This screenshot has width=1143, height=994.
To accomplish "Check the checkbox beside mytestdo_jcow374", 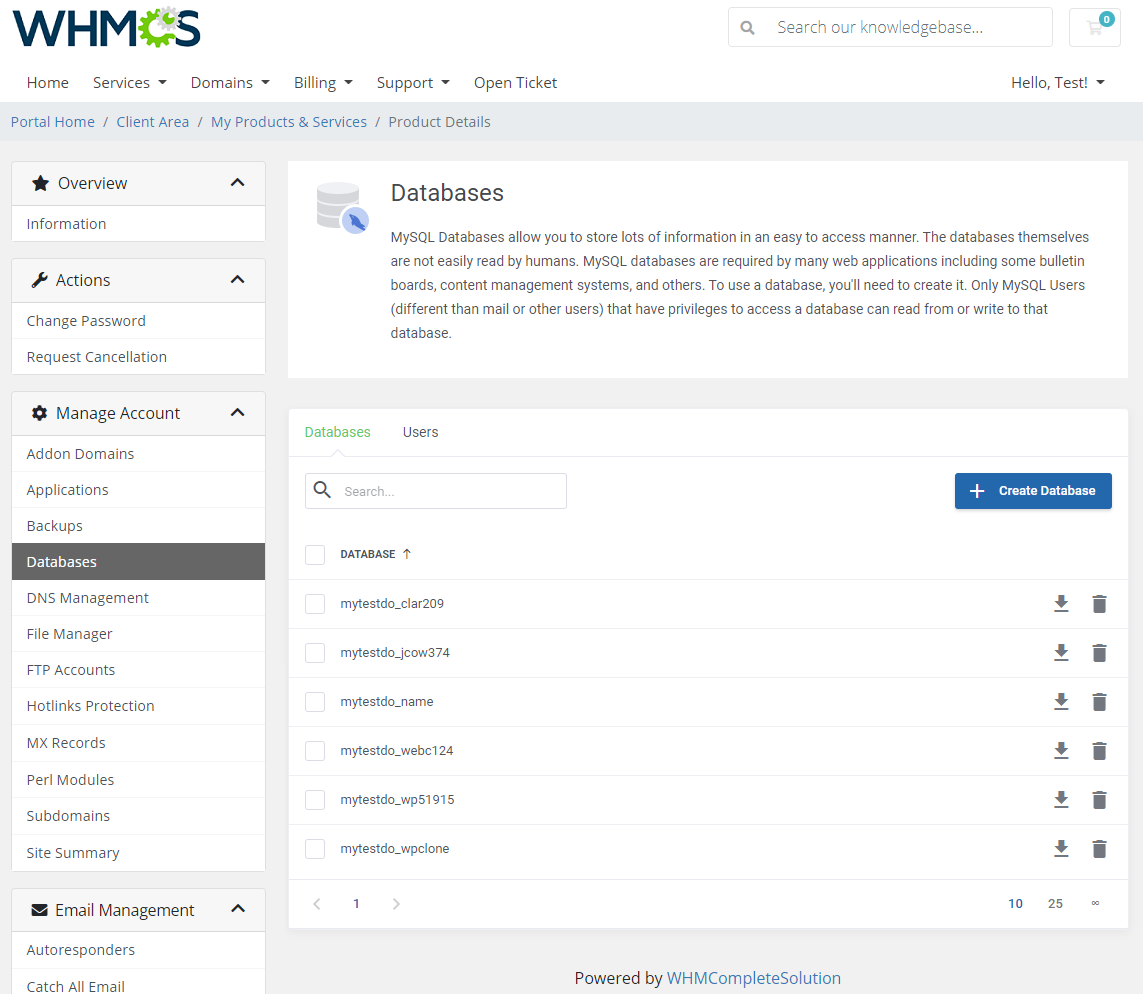I will (x=315, y=652).
